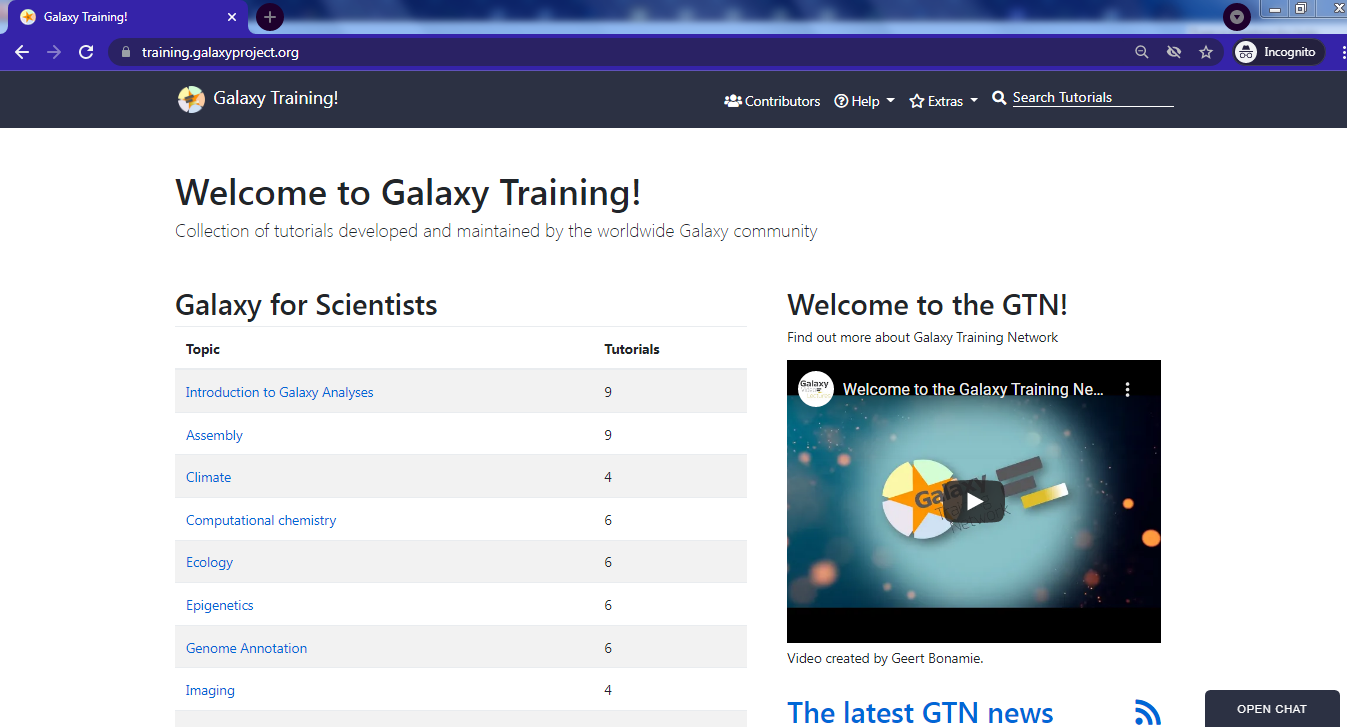The height and width of the screenshot is (727, 1347).
Task: Click the Extras star icon
Action: (917, 101)
